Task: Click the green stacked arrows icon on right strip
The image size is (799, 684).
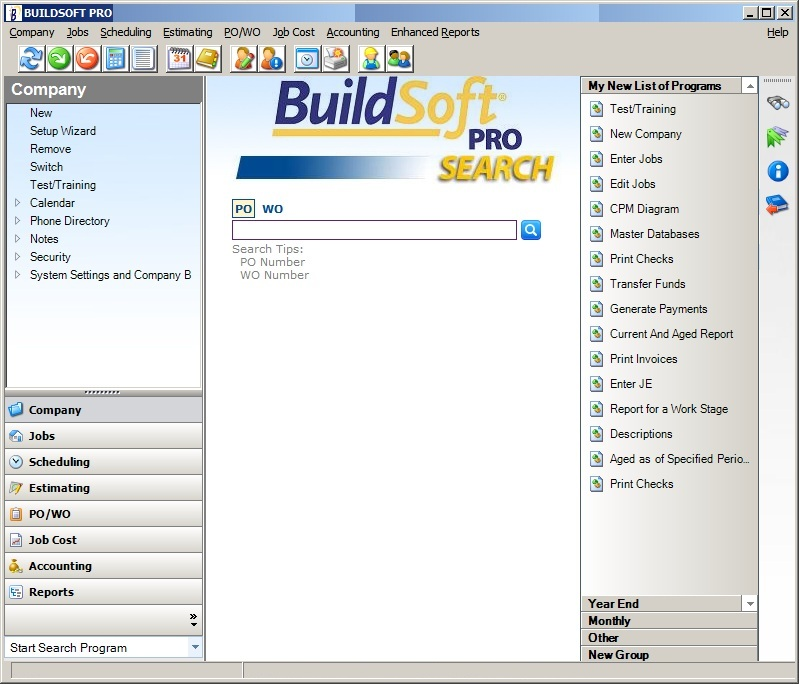Action: (778, 137)
